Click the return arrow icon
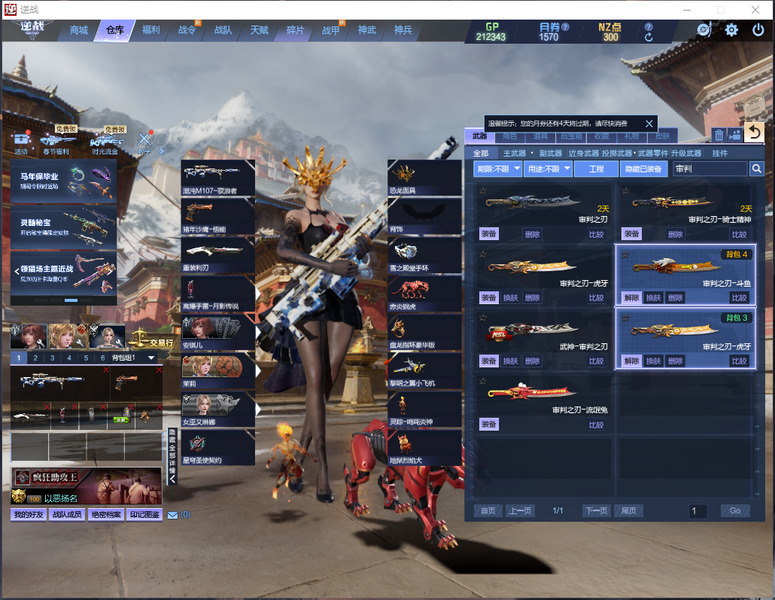The image size is (775, 600). click(754, 132)
